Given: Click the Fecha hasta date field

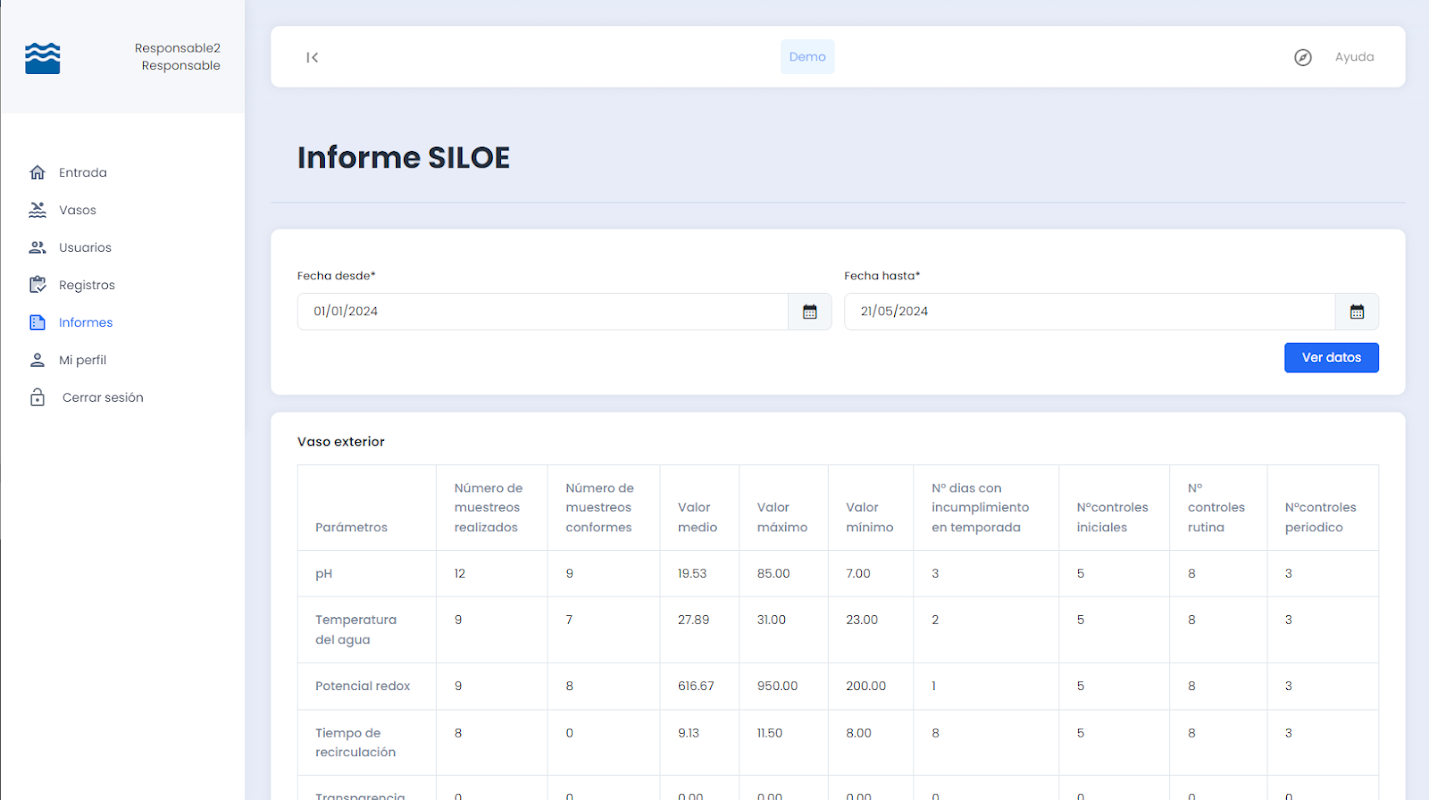Looking at the screenshot, I should [1090, 312].
